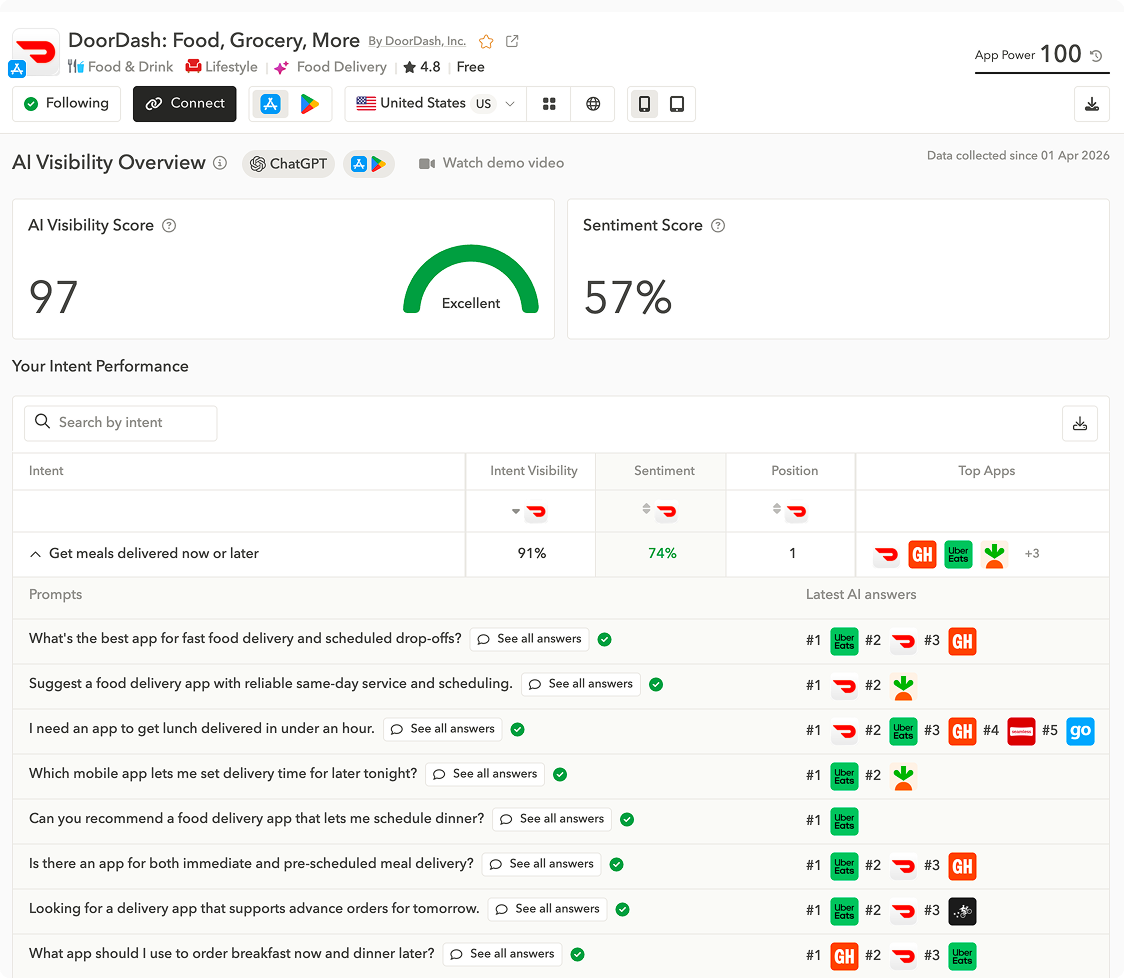
Task: Click green check on same-day service prompt
Action: (656, 685)
